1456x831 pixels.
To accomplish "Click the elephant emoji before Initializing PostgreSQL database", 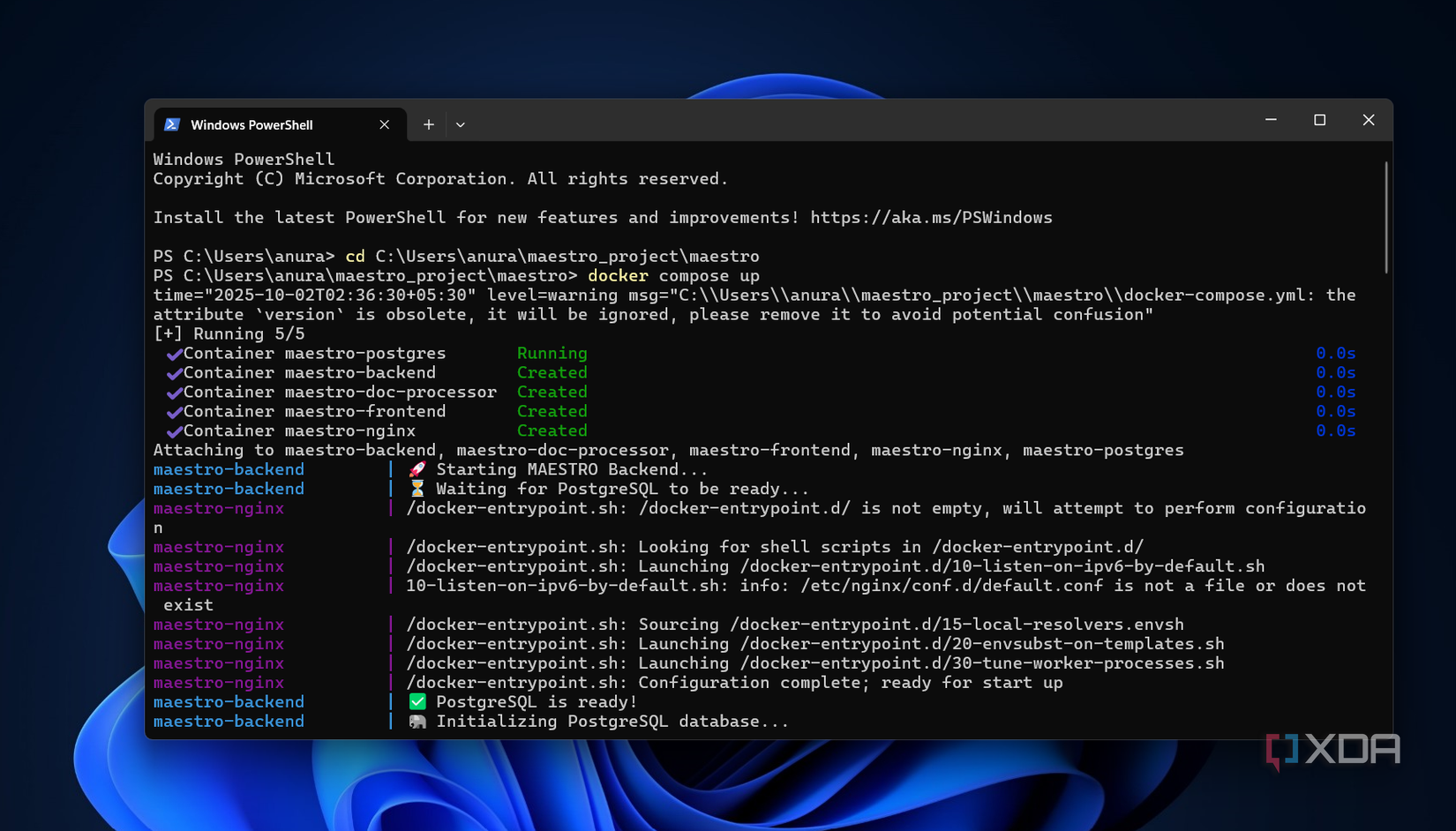I will tap(417, 721).
